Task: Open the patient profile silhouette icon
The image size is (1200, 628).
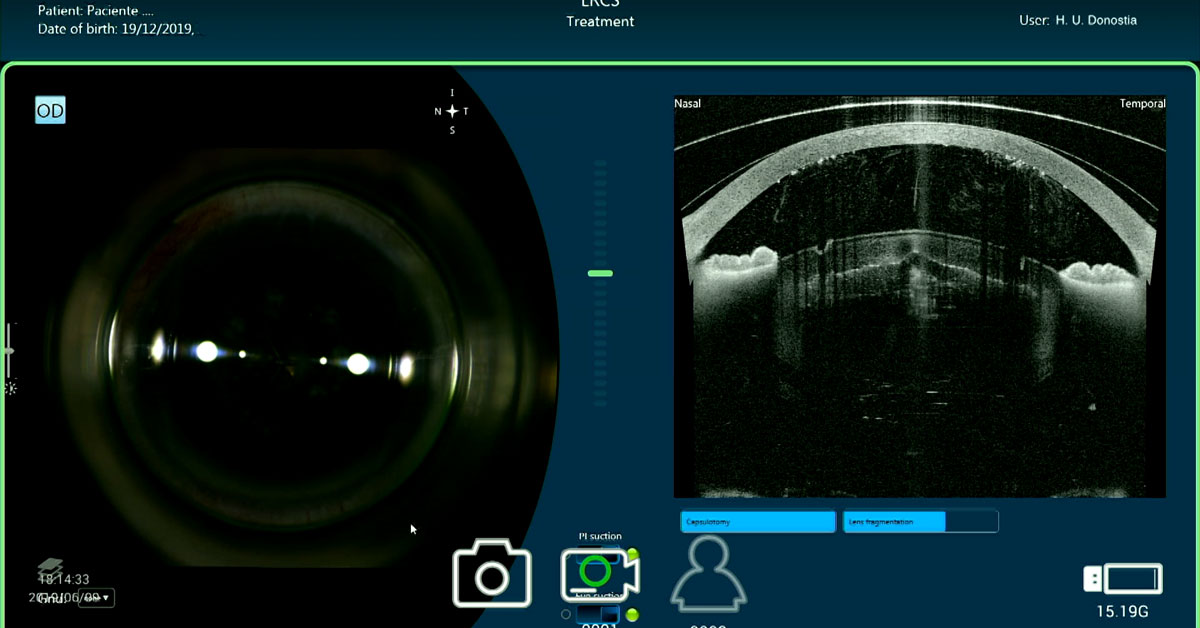Action: click(708, 573)
